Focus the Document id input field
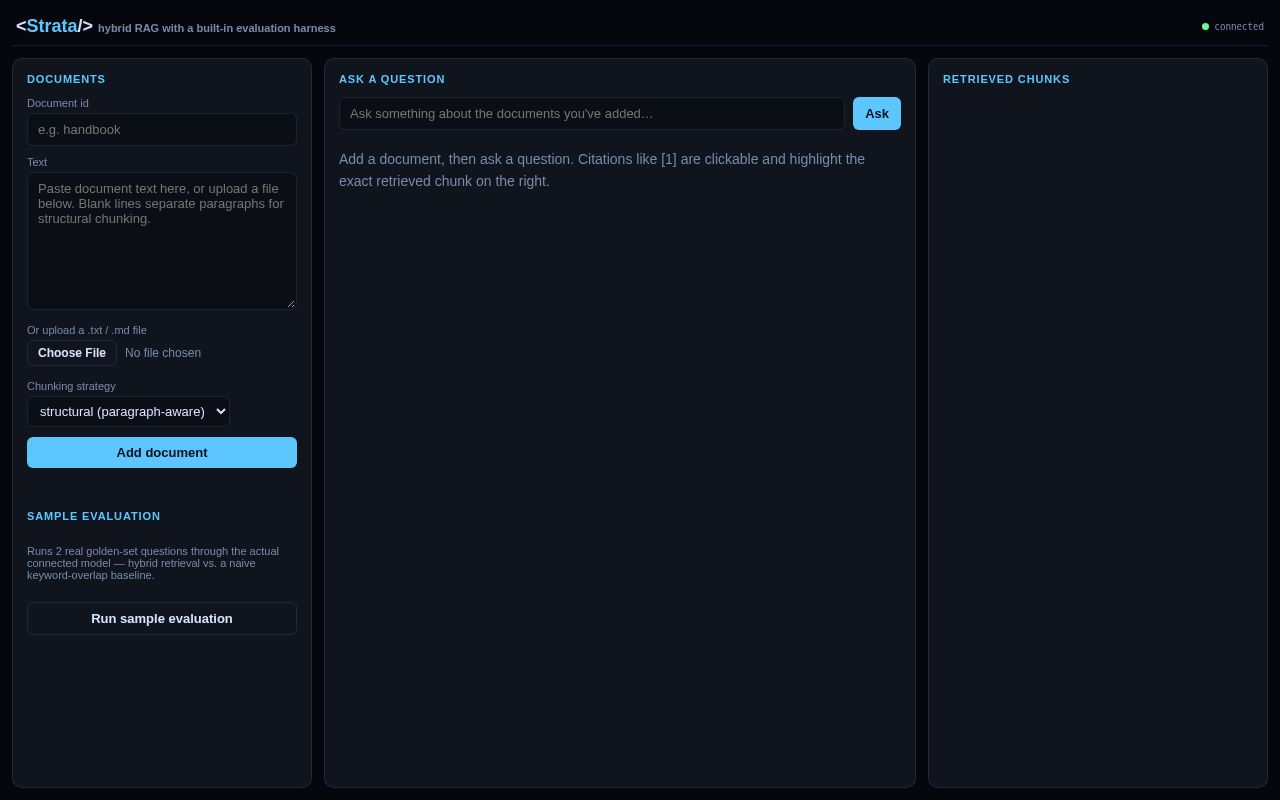 pyautogui.click(x=162, y=129)
